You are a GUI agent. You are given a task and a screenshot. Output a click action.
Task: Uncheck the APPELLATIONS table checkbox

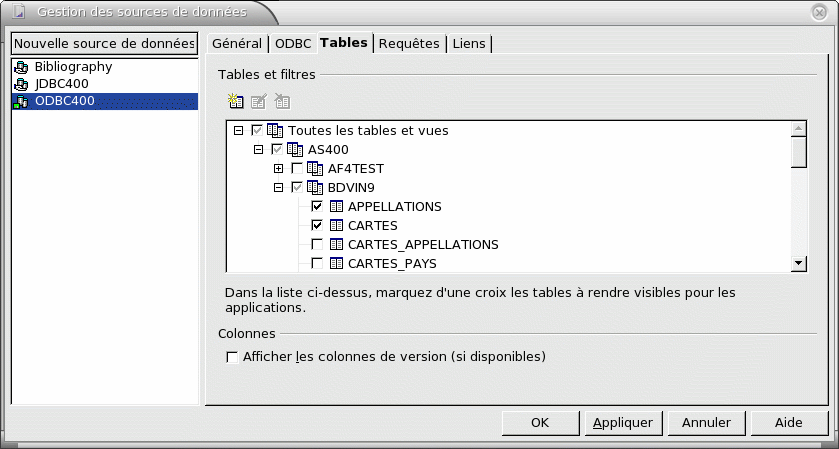(317, 207)
